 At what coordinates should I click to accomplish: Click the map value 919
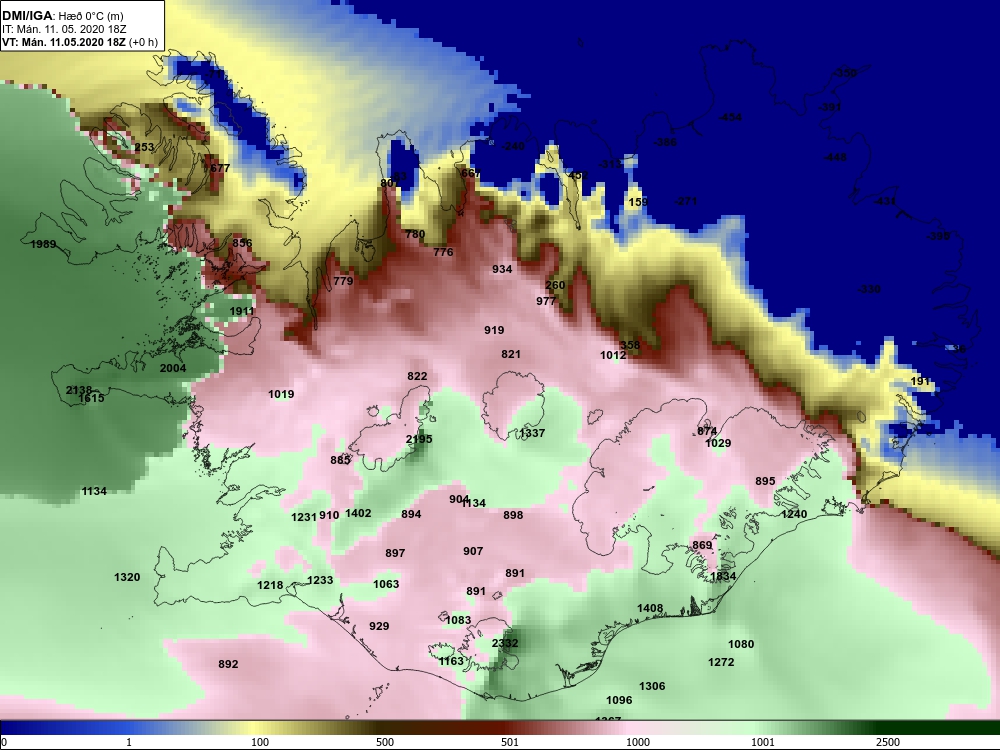(x=494, y=330)
